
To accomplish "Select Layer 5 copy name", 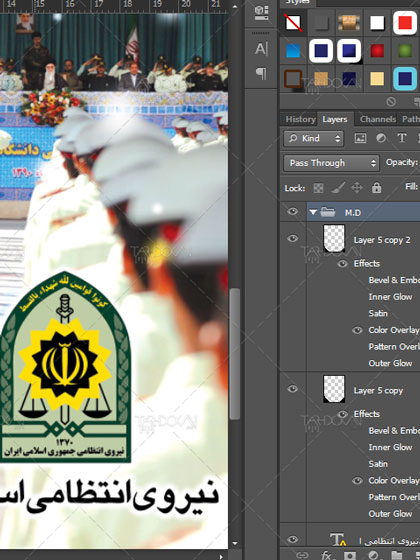I will coord(378,391).
